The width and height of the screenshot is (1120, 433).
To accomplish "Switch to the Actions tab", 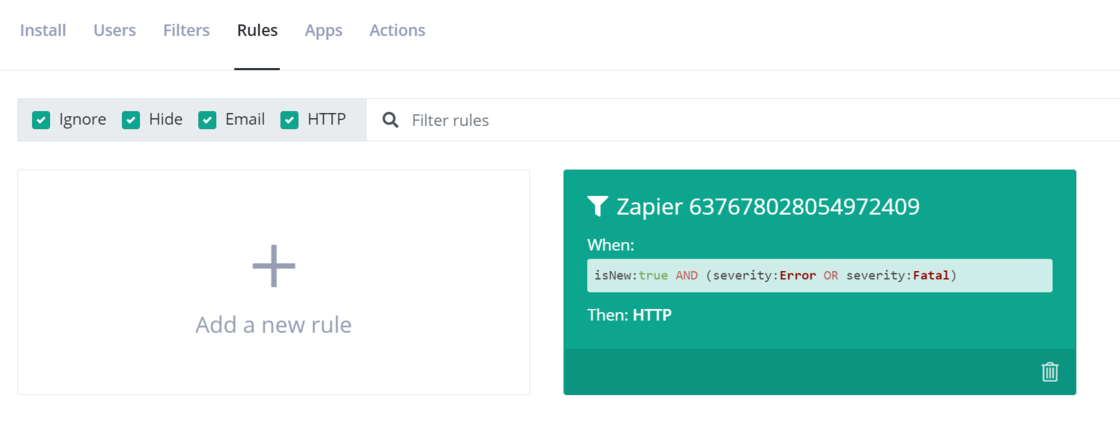I will 397,31.
